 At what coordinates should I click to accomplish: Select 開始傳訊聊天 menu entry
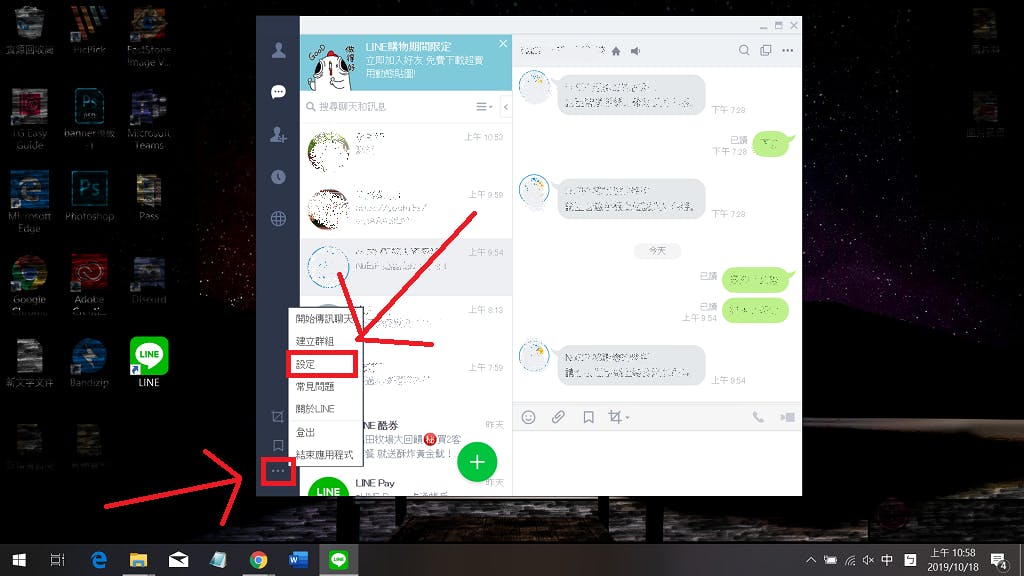click(x=325, y=319)
